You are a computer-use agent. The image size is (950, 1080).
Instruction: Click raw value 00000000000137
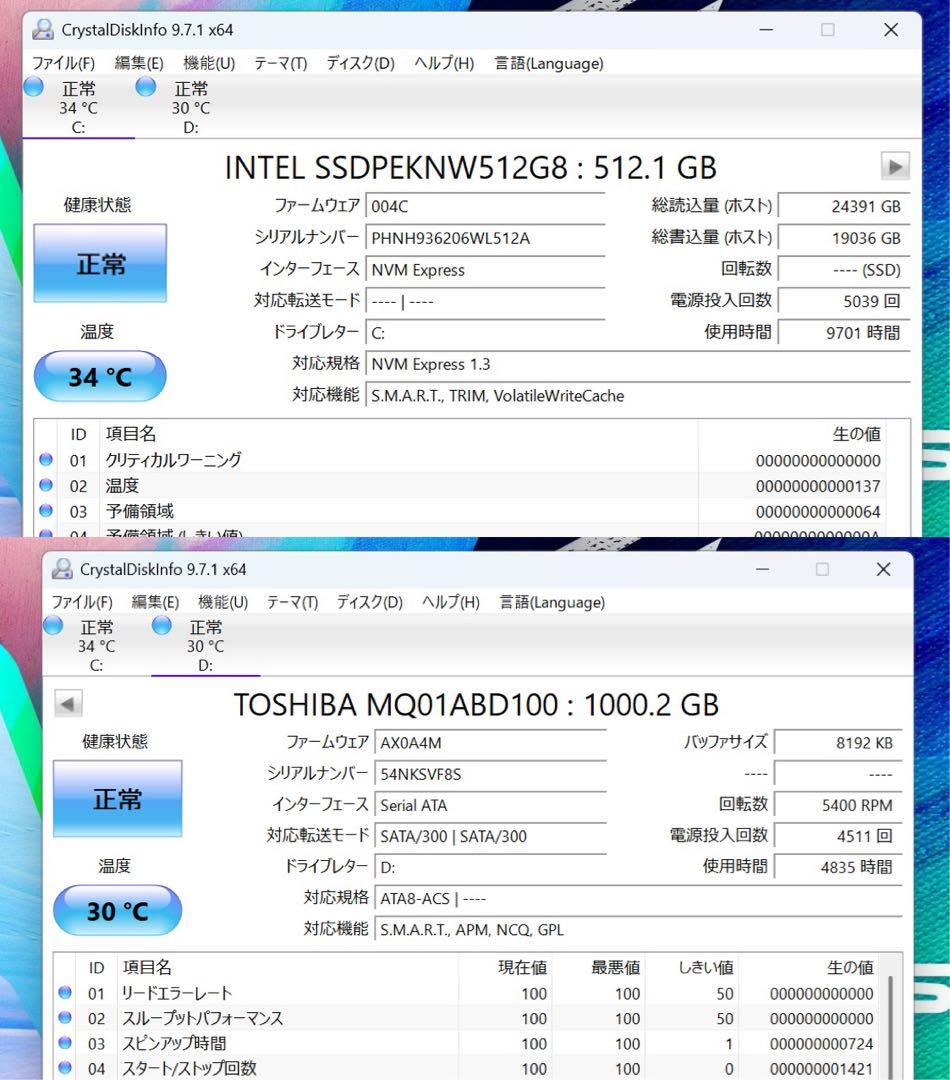tap(818, 486)
